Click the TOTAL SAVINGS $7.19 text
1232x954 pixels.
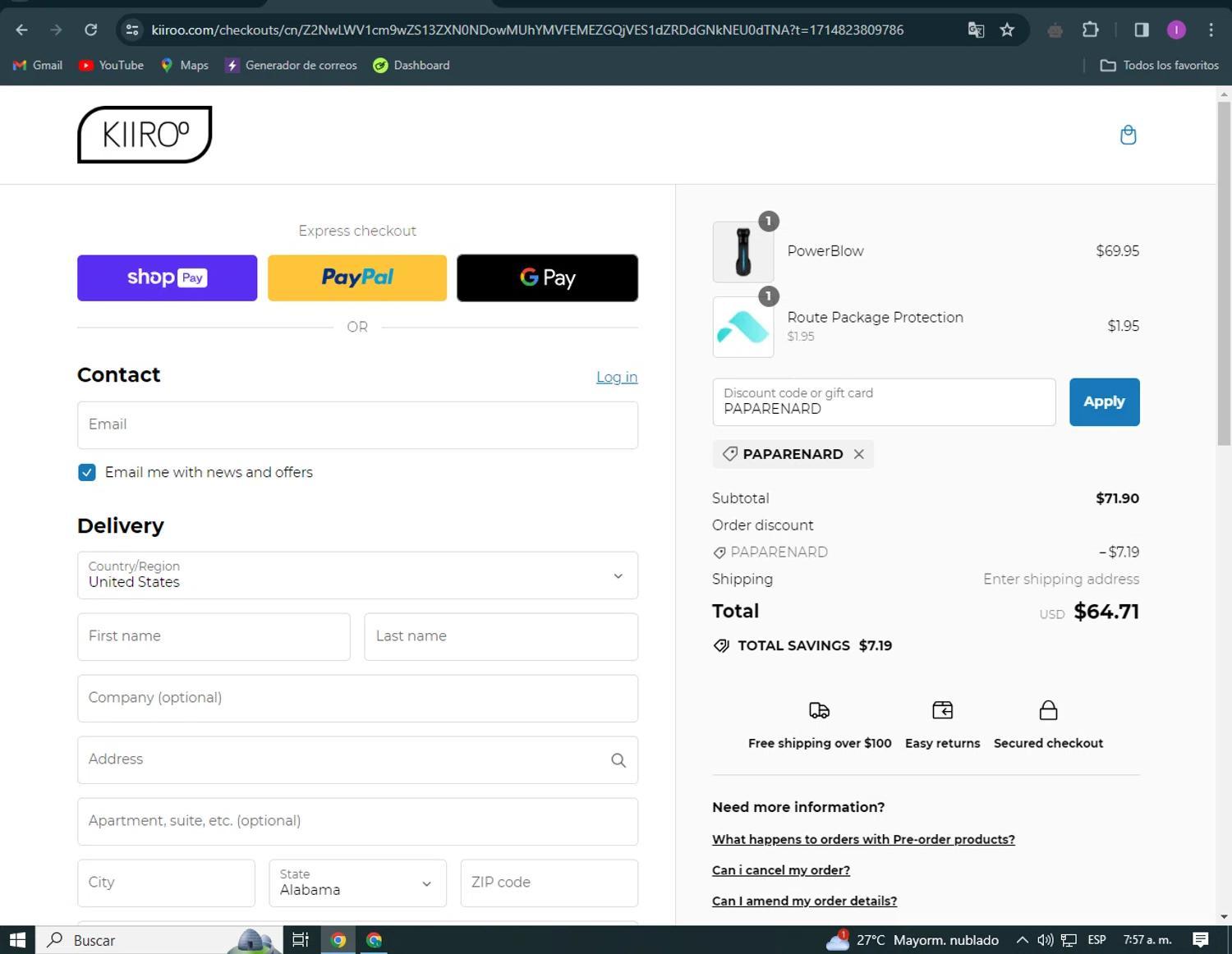click(815, 646)
